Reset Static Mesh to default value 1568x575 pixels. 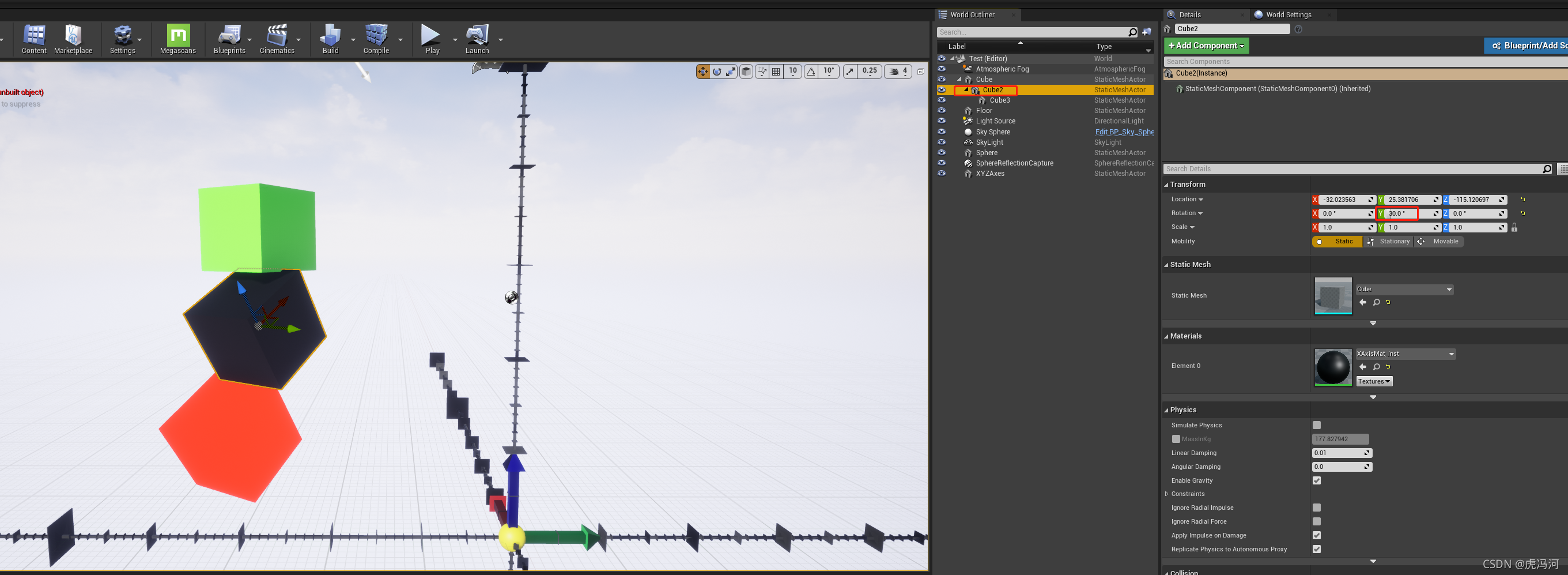tap(1388, 303)
